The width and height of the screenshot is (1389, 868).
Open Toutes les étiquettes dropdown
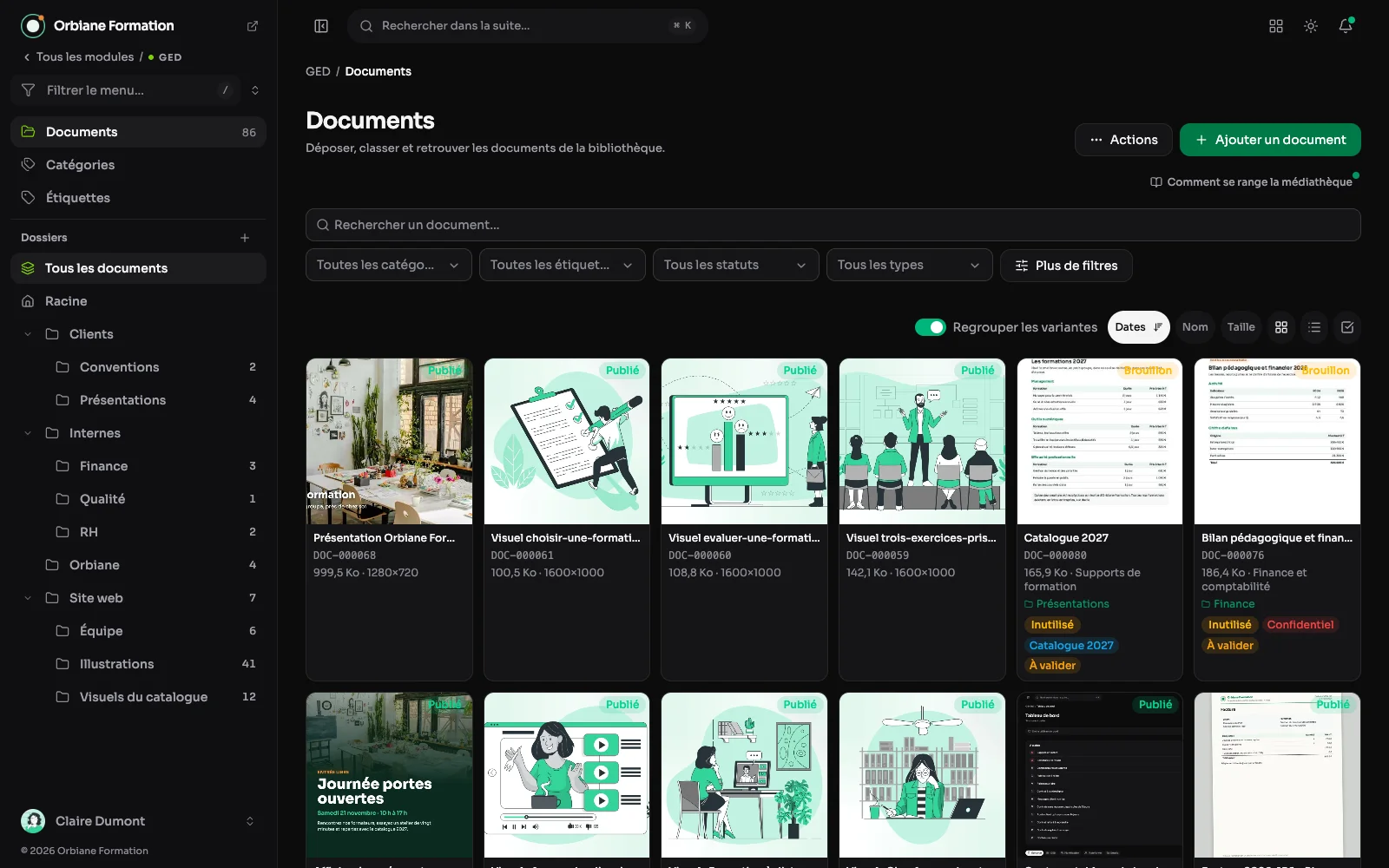[x=563, y=265]
